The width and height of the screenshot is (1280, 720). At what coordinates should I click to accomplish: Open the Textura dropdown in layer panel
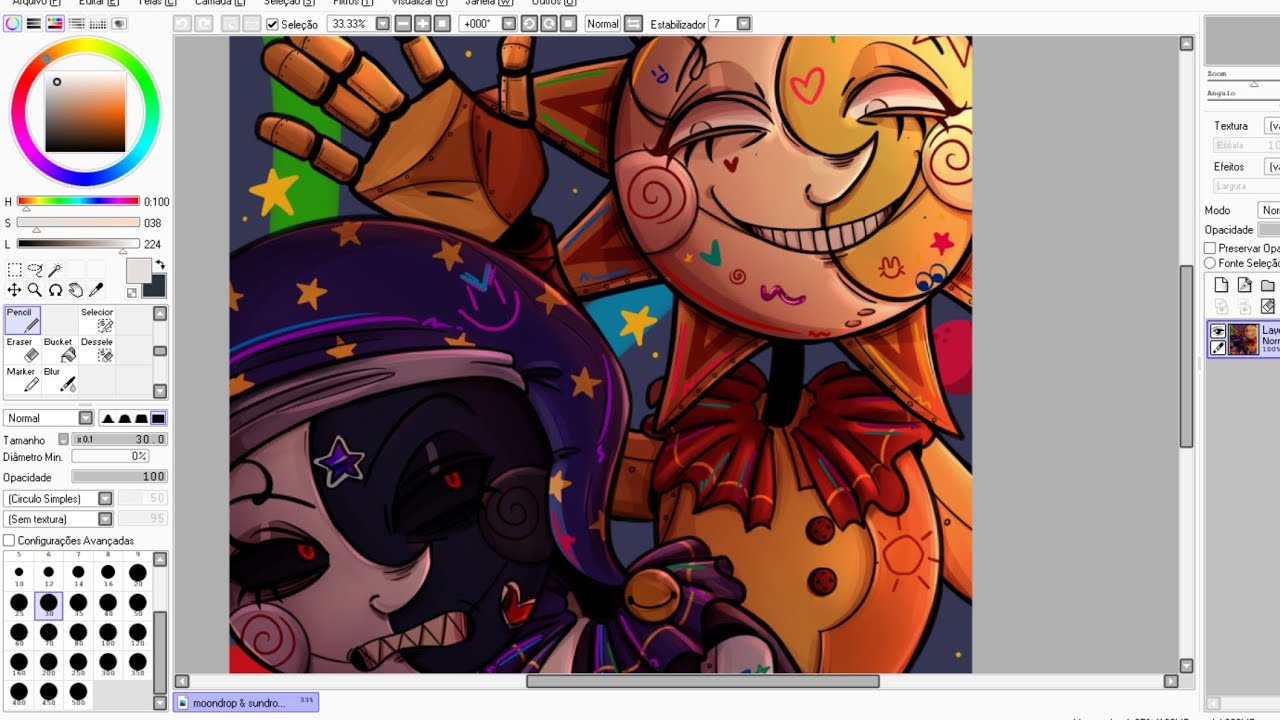coord(1272,126)
